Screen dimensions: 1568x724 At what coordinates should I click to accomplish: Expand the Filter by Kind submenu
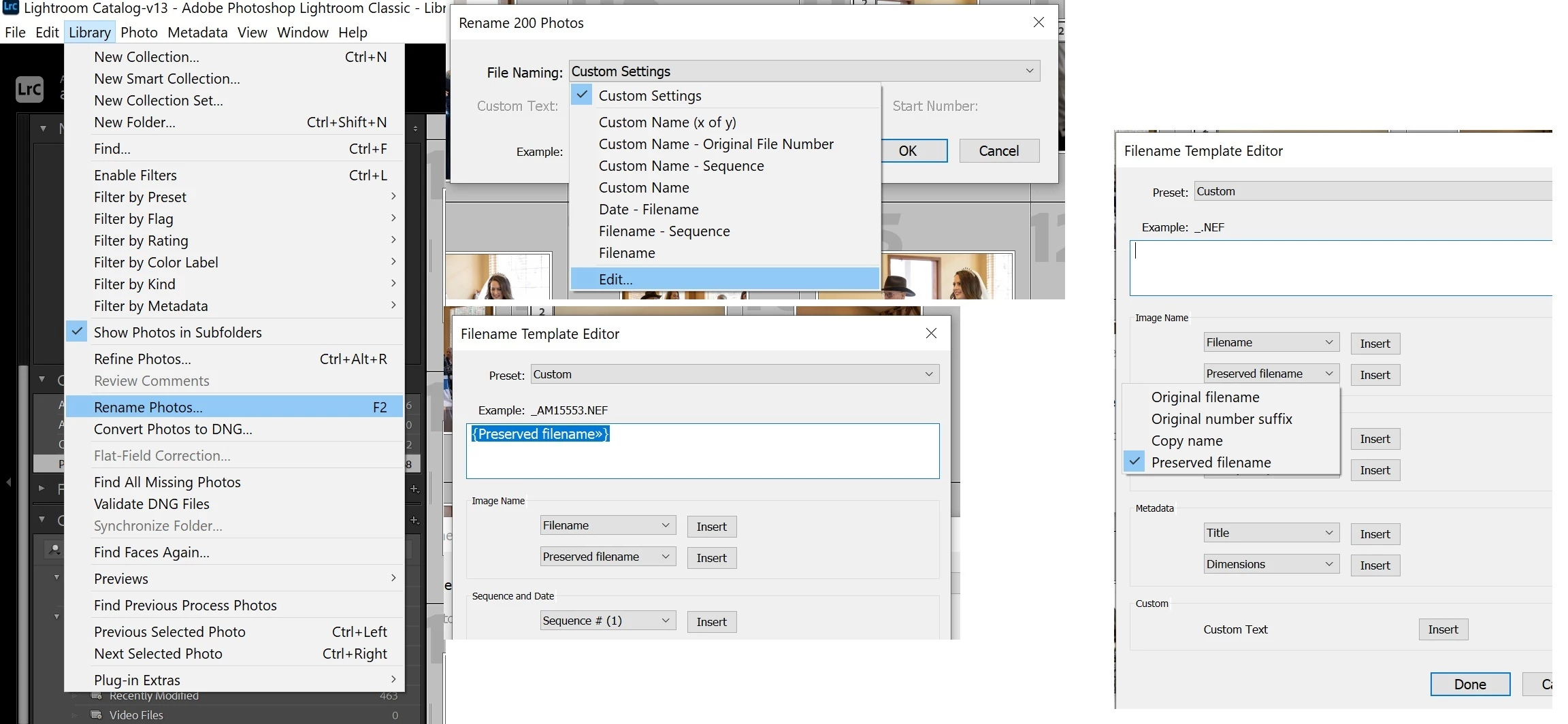pyautogui.click(x=234, y=284)
